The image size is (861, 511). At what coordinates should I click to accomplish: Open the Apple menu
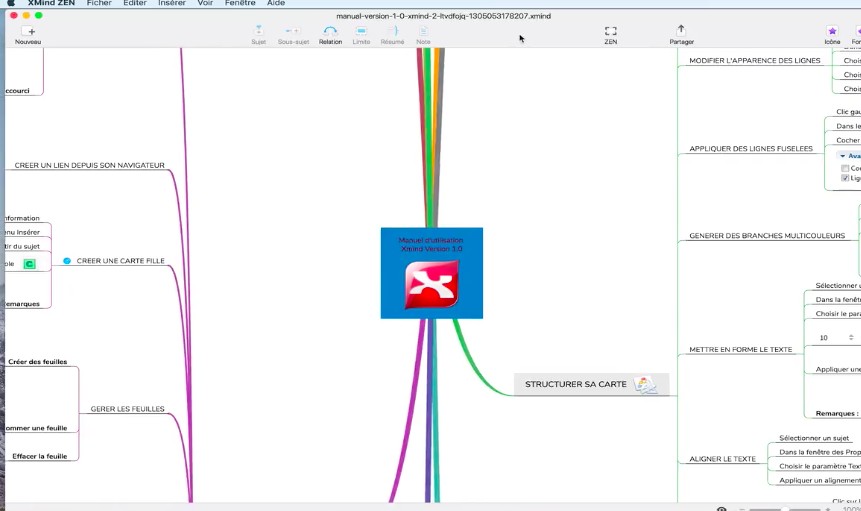[x=10, y=3]
